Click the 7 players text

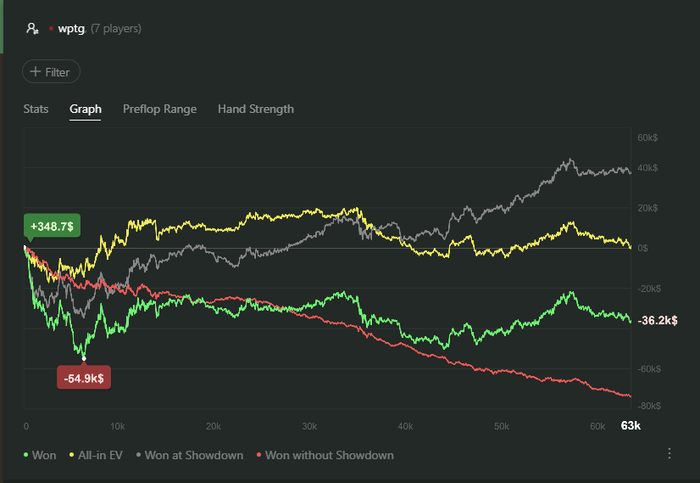tap(116, 29)
